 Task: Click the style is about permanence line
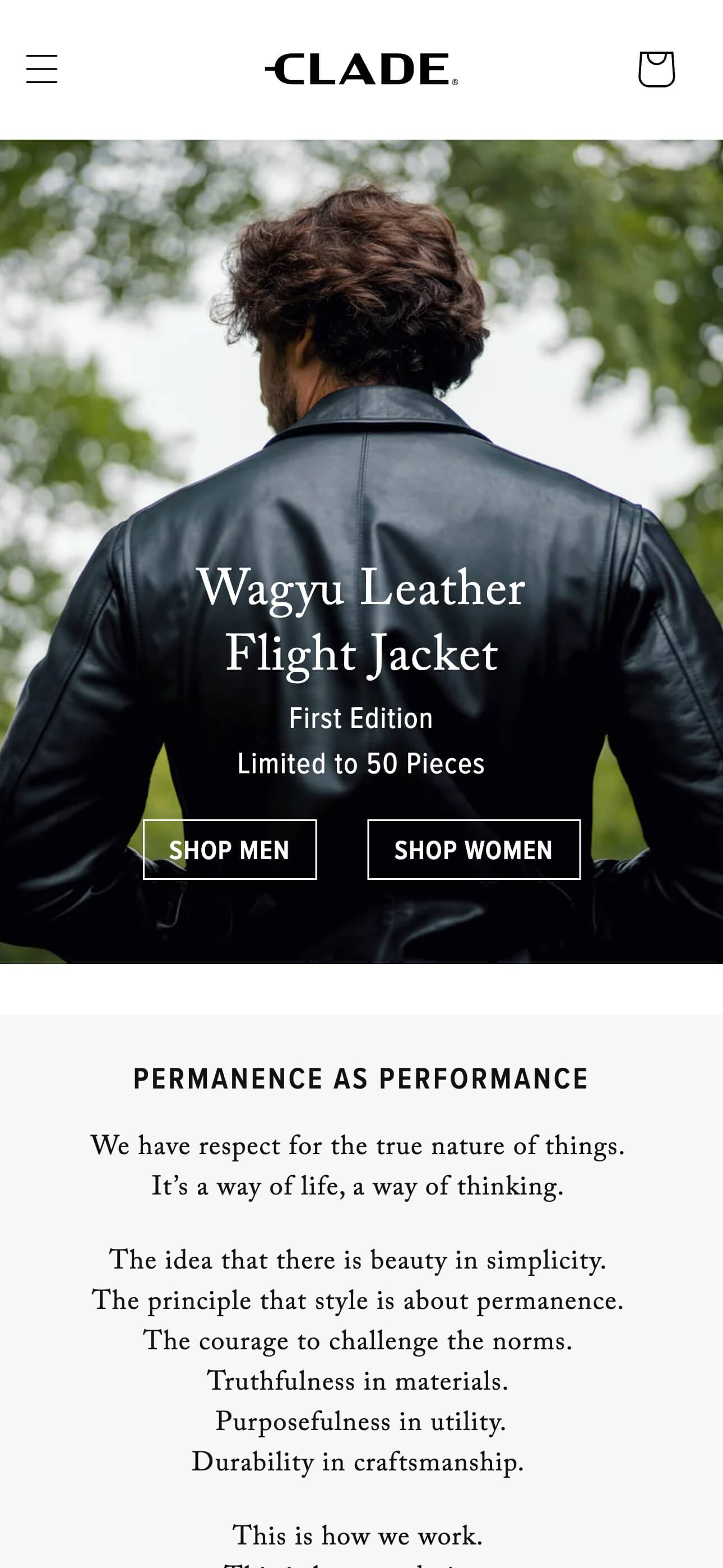point(358,1301)
